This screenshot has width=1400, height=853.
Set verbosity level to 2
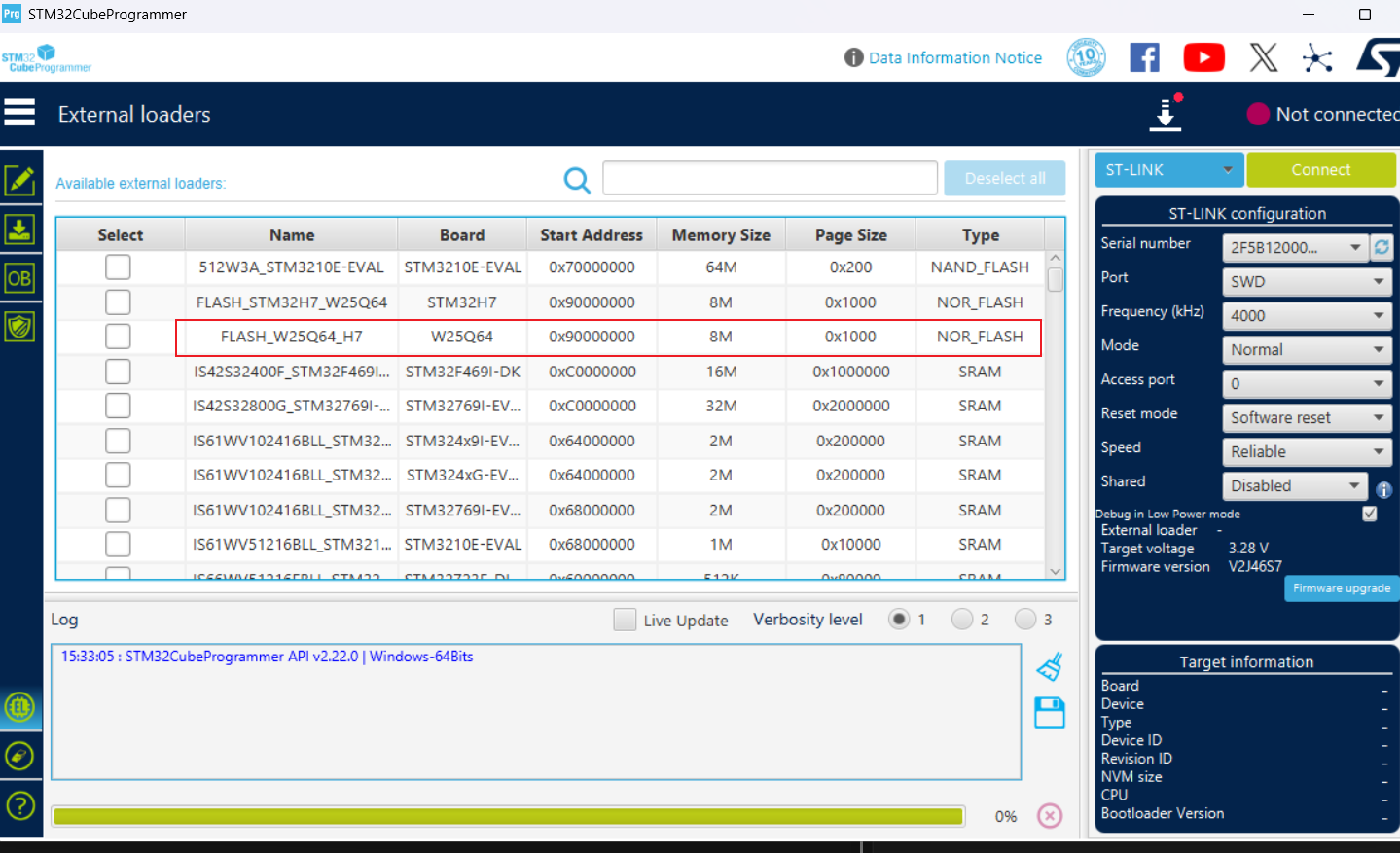(962, 619)
